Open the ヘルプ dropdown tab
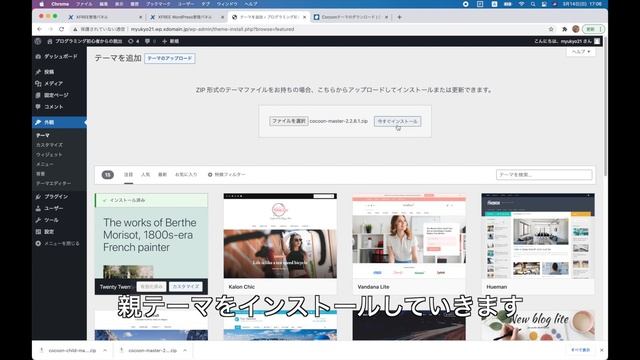 pyautogui.click(x=581, y=52)
